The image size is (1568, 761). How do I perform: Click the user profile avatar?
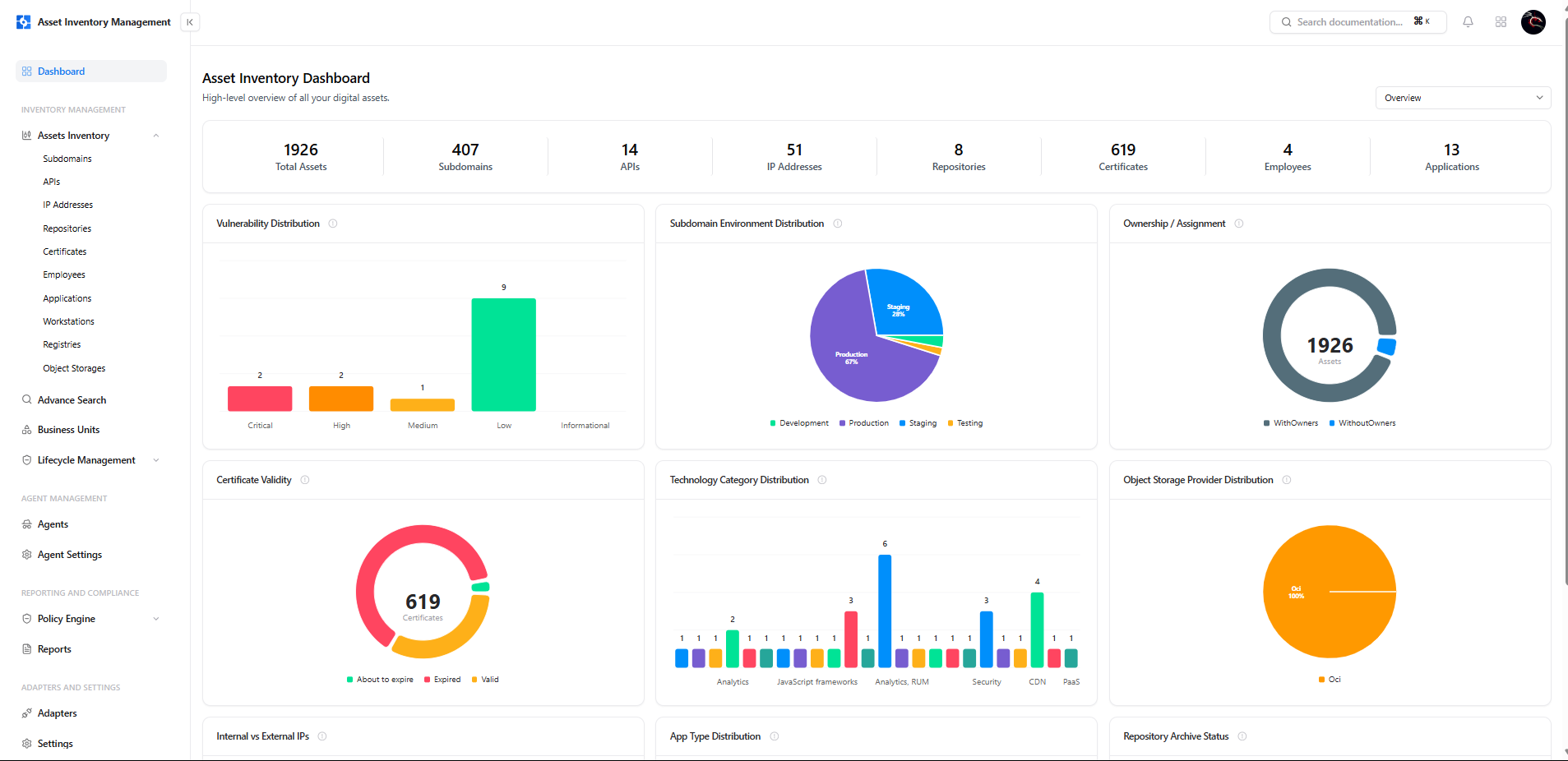coord(1533,22)
